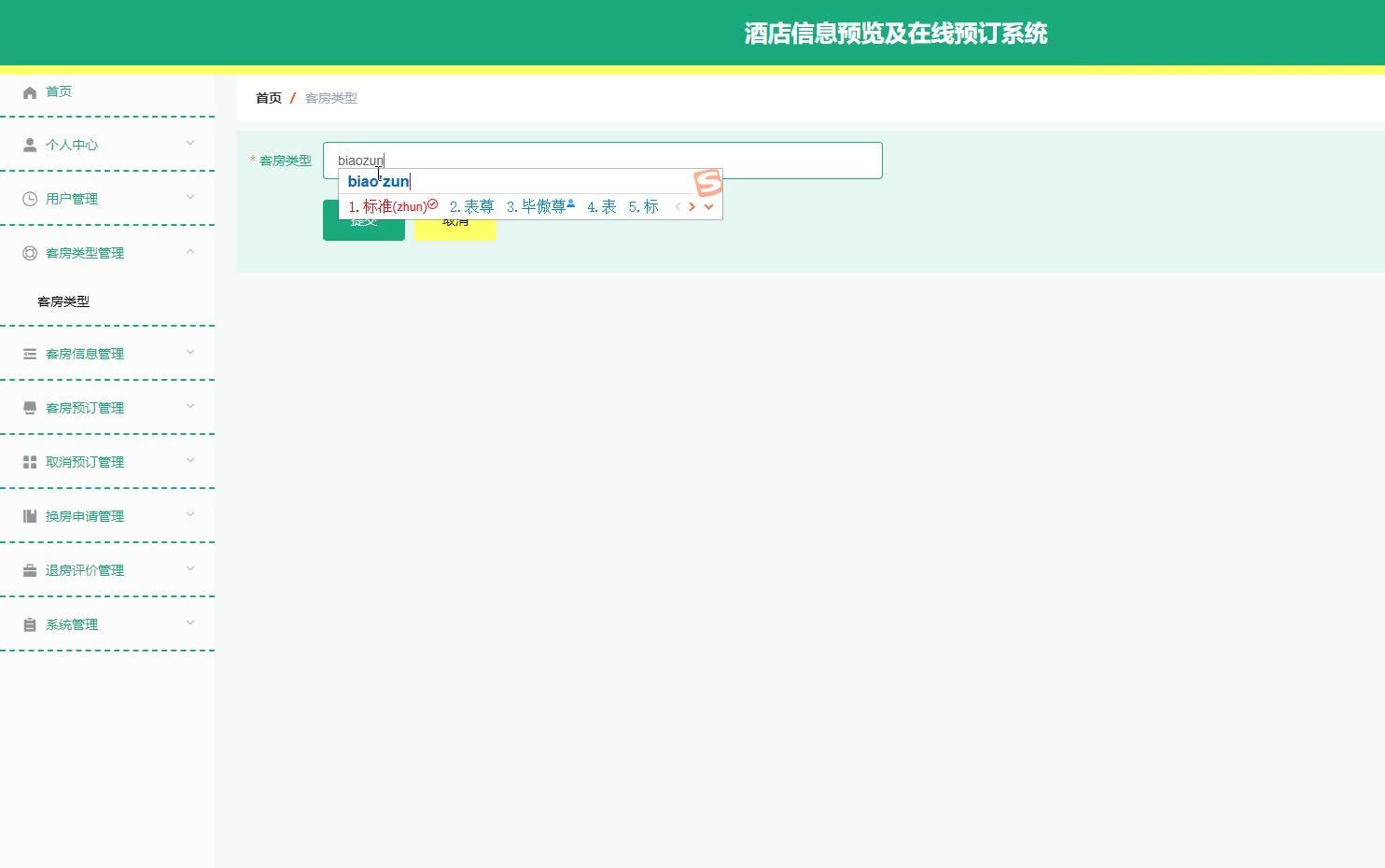Image resolution: width=1385 pixels, height=868 pixels.
Task: Click the Sogou input method logo
Action: click(x=708, y=182)
